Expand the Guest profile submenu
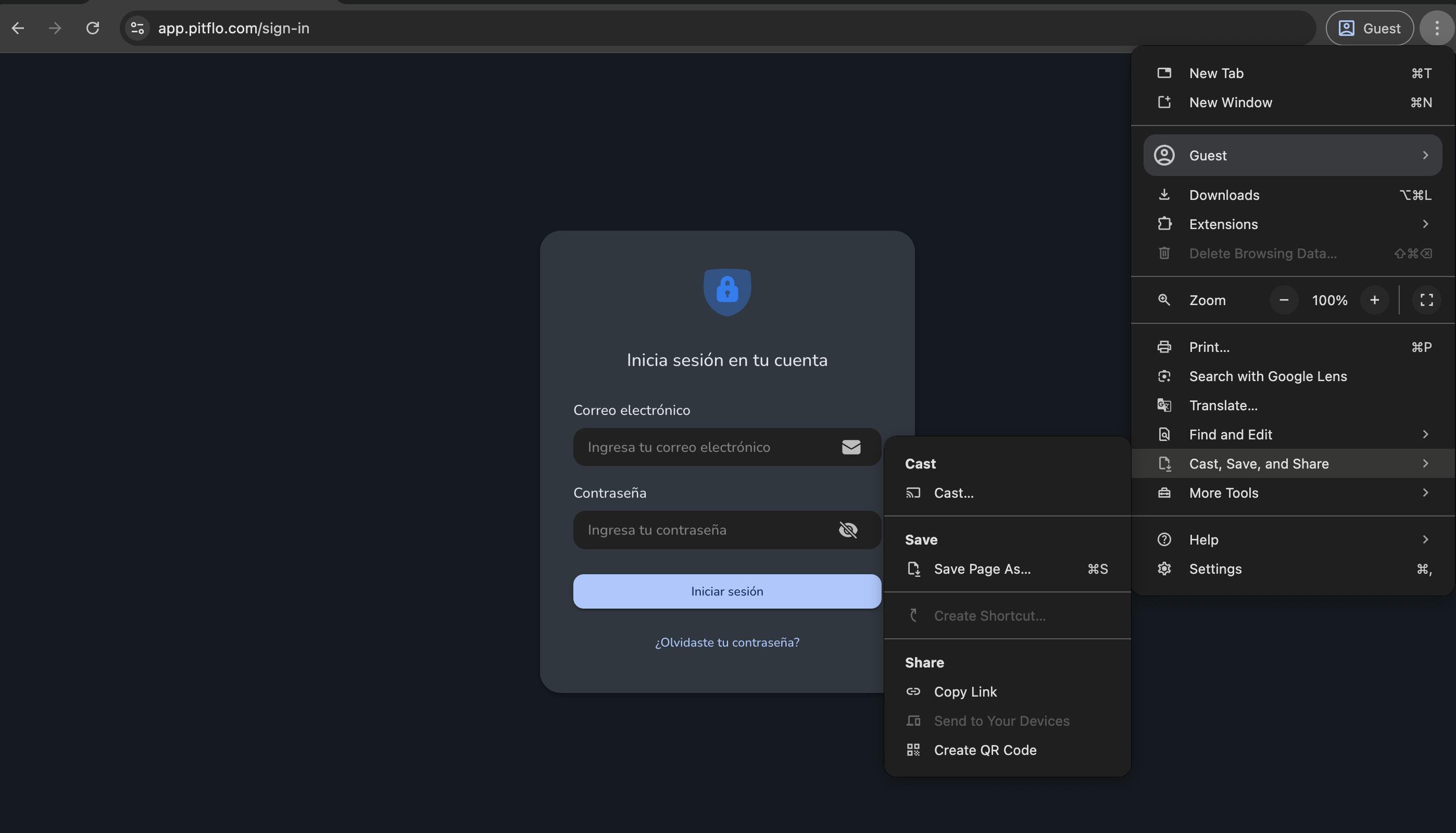 [1292, 155]
